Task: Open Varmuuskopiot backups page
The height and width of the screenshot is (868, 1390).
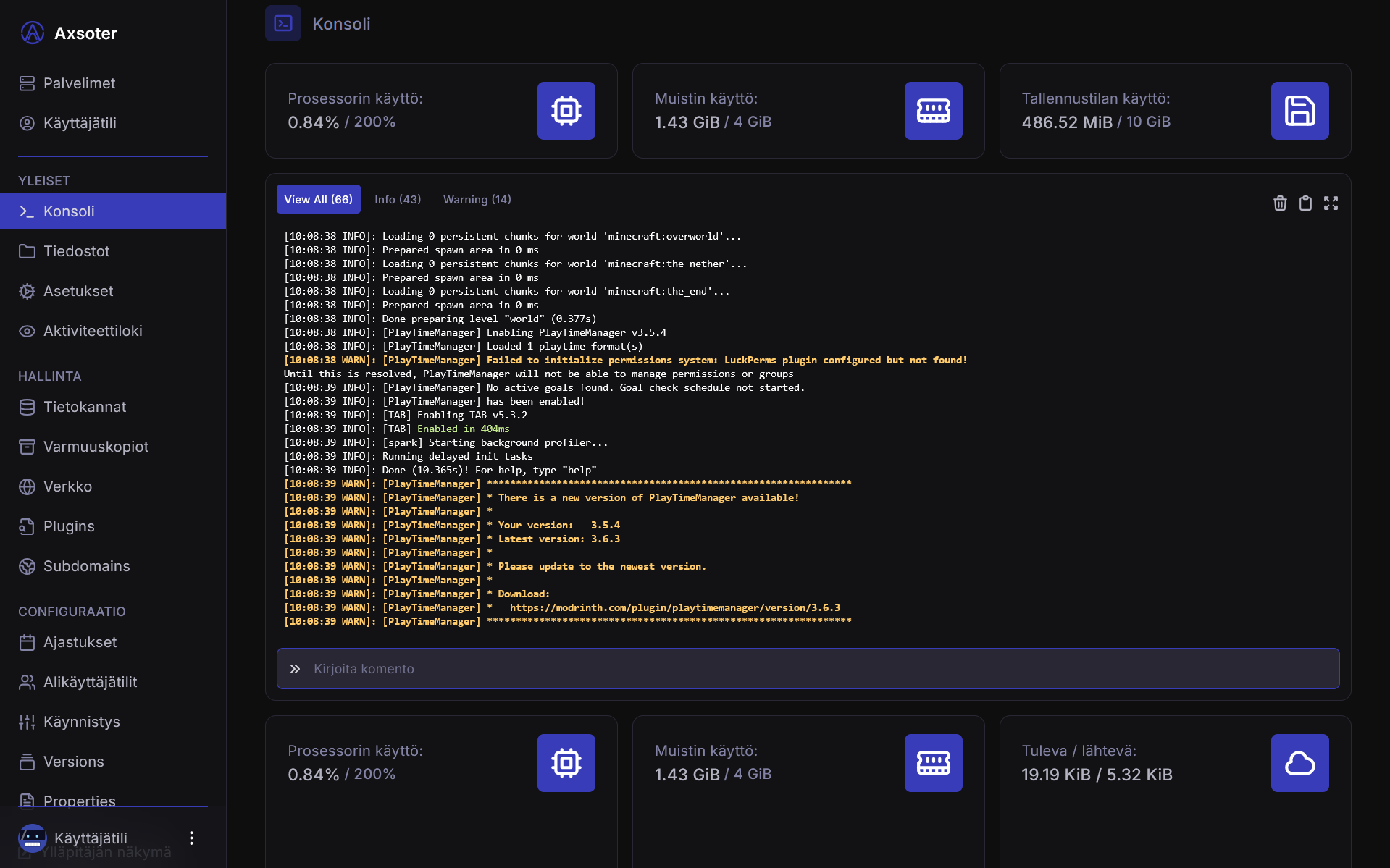Action: [x=96, y=447]
